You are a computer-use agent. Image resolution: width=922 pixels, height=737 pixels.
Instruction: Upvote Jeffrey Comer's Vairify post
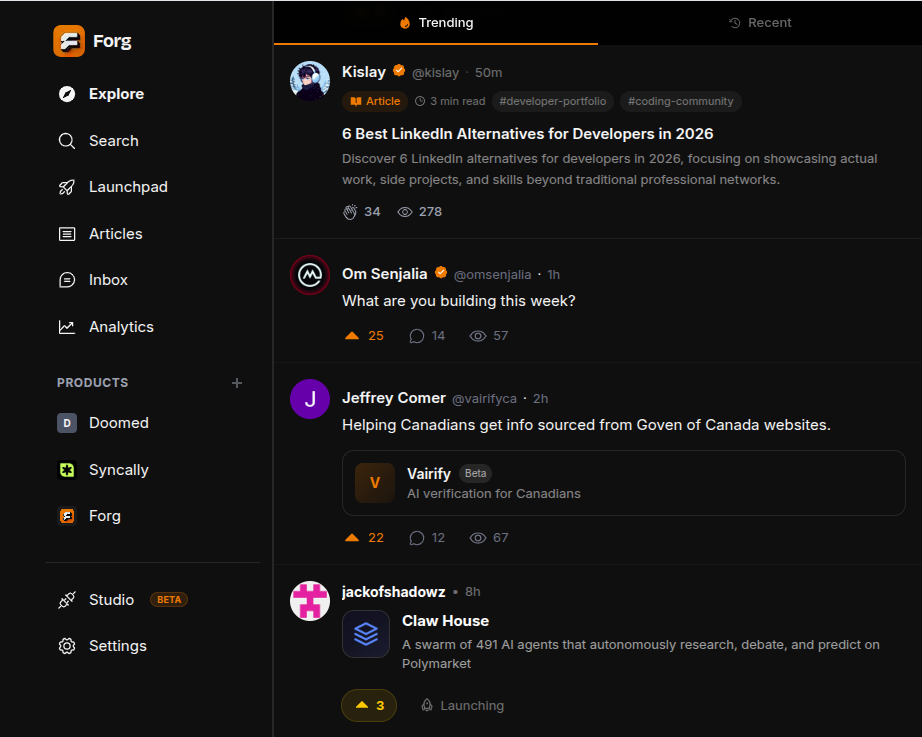363,537
